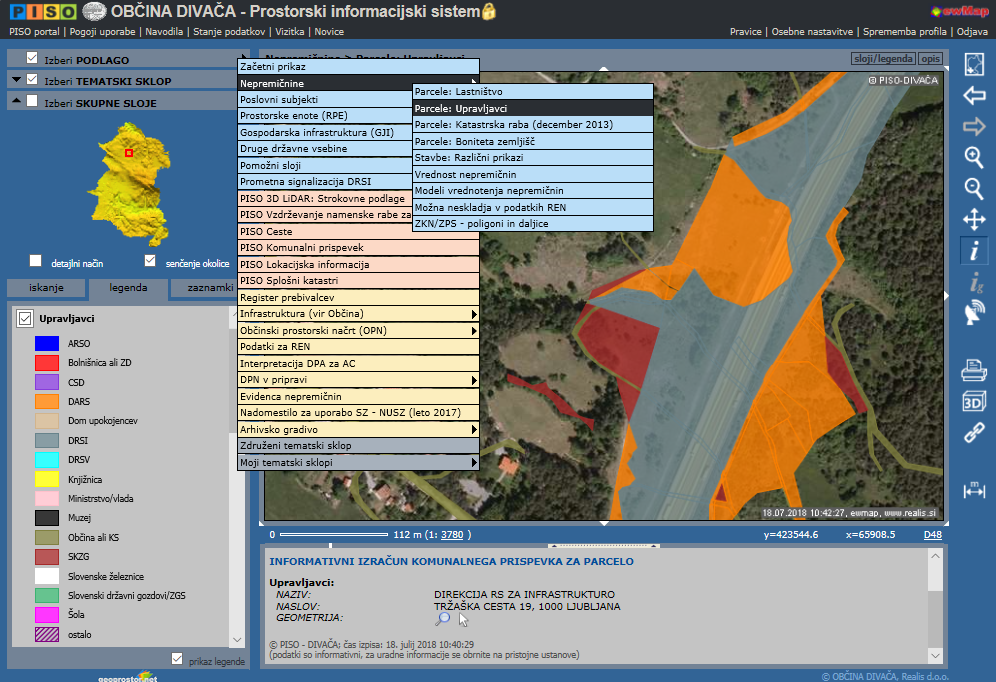Screen dimensions: 996x682
Task: Enable the detajlni način checkbox
Action: click(x=36, y=262)
